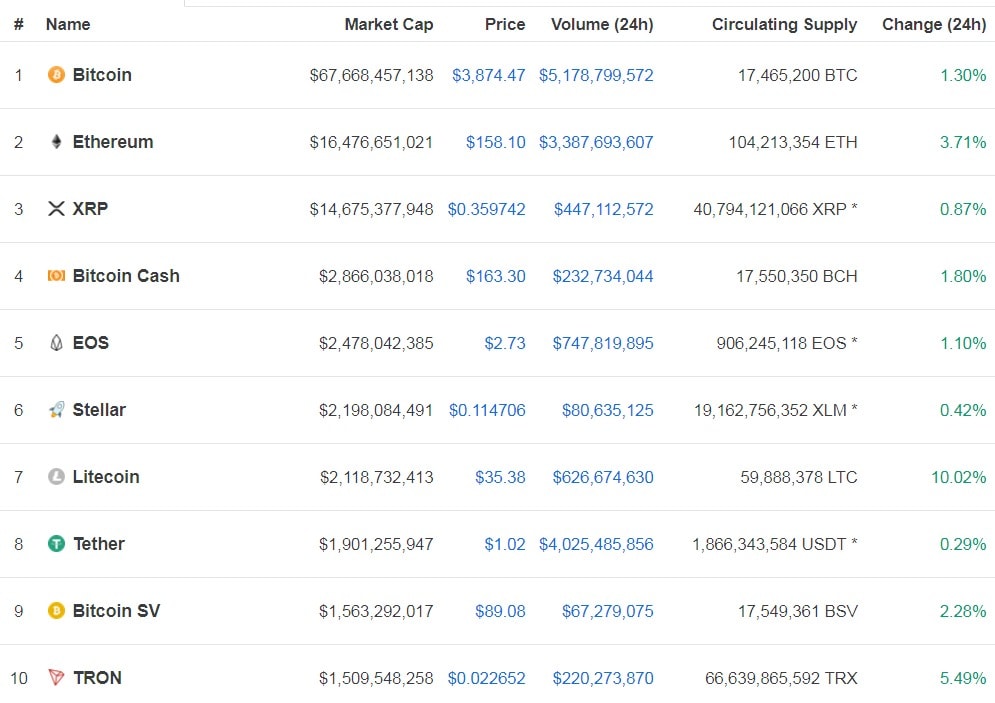Click the gray Litecoin logo icon
Image resolution: width=995 pixels, height=703 pixels.
click(56, 477)
